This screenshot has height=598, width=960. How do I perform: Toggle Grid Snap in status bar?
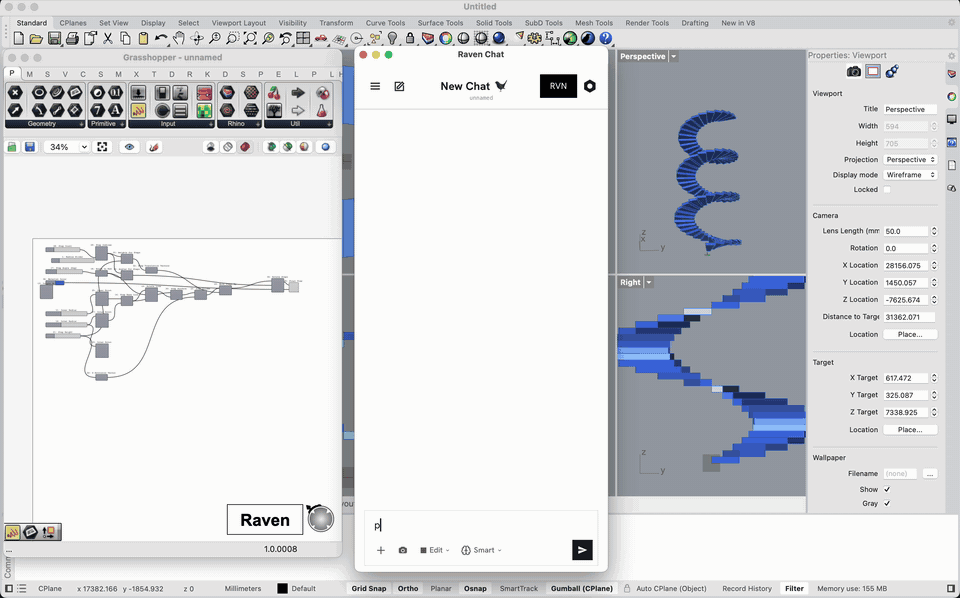click(x=369, y=589)
